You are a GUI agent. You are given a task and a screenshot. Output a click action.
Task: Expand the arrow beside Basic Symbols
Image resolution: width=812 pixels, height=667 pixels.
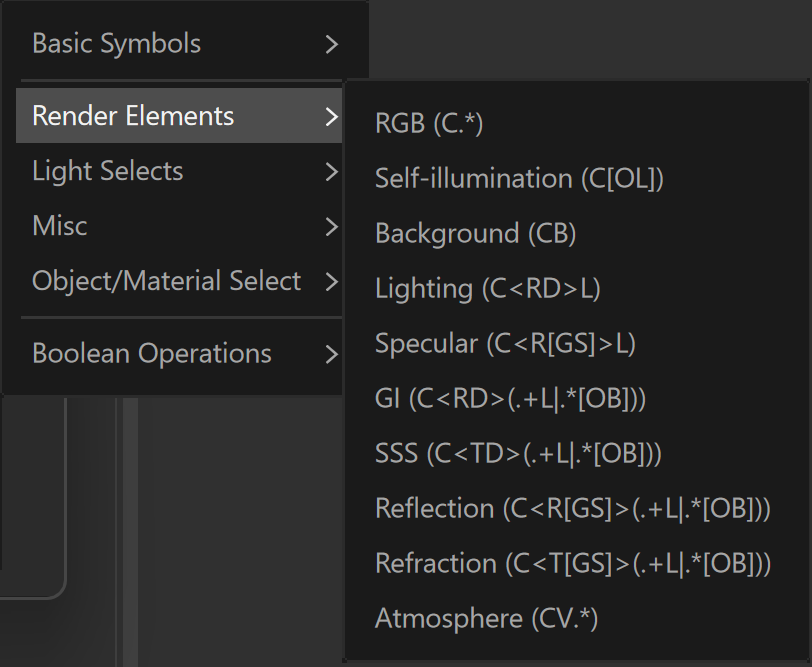click(x=331, y=44)
